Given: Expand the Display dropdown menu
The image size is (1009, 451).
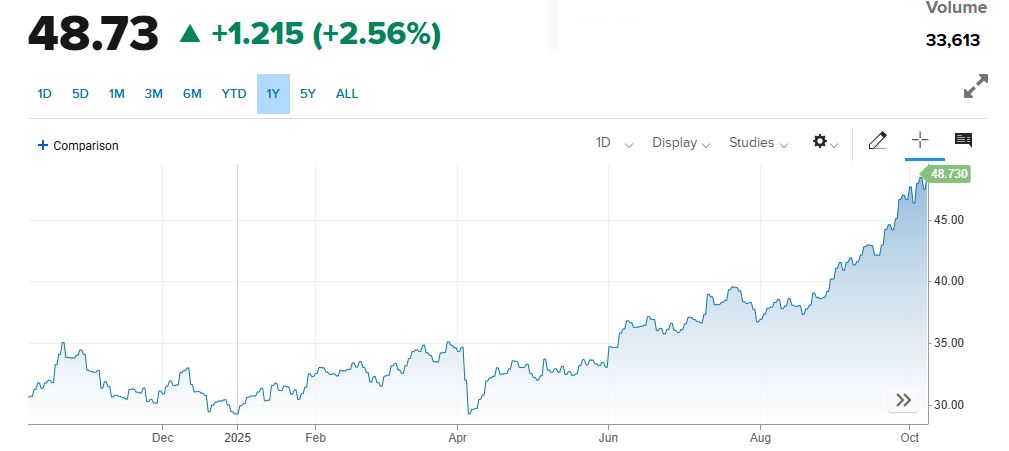Looking at the screenshot, I should click(x=681, y=142).
